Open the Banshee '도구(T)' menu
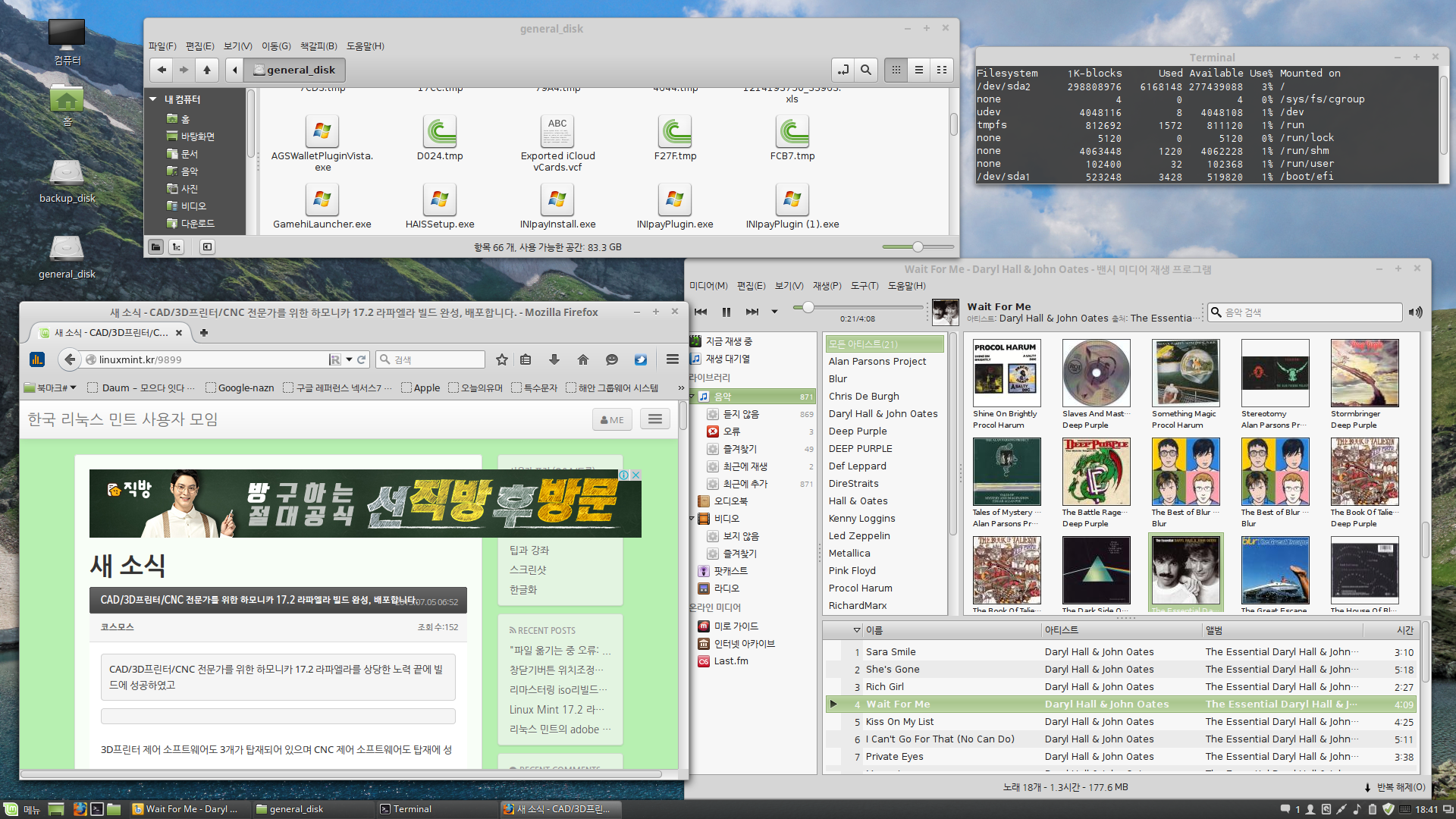1456x819 pixels. 864,286
